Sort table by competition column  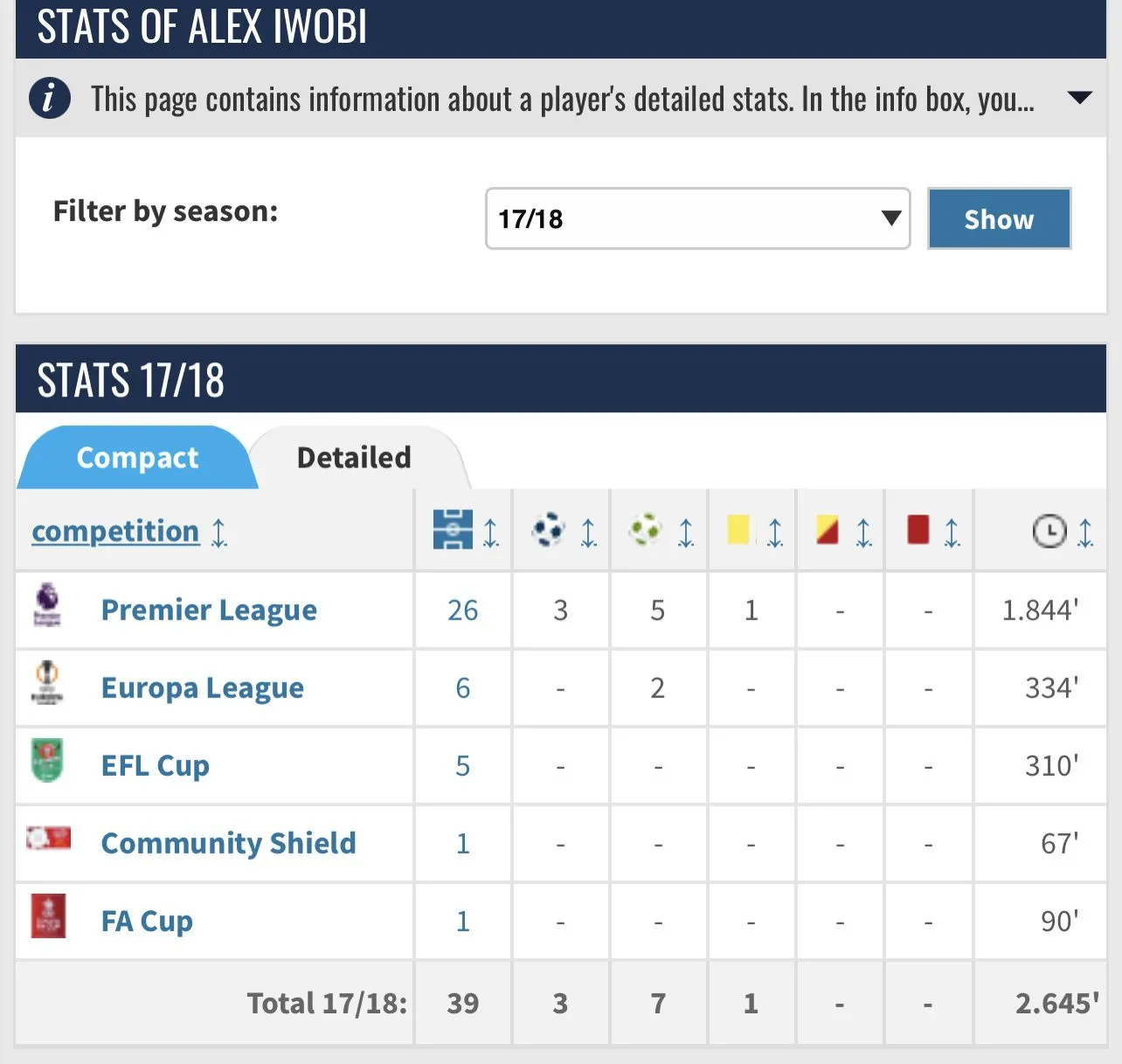click(115, 531)
